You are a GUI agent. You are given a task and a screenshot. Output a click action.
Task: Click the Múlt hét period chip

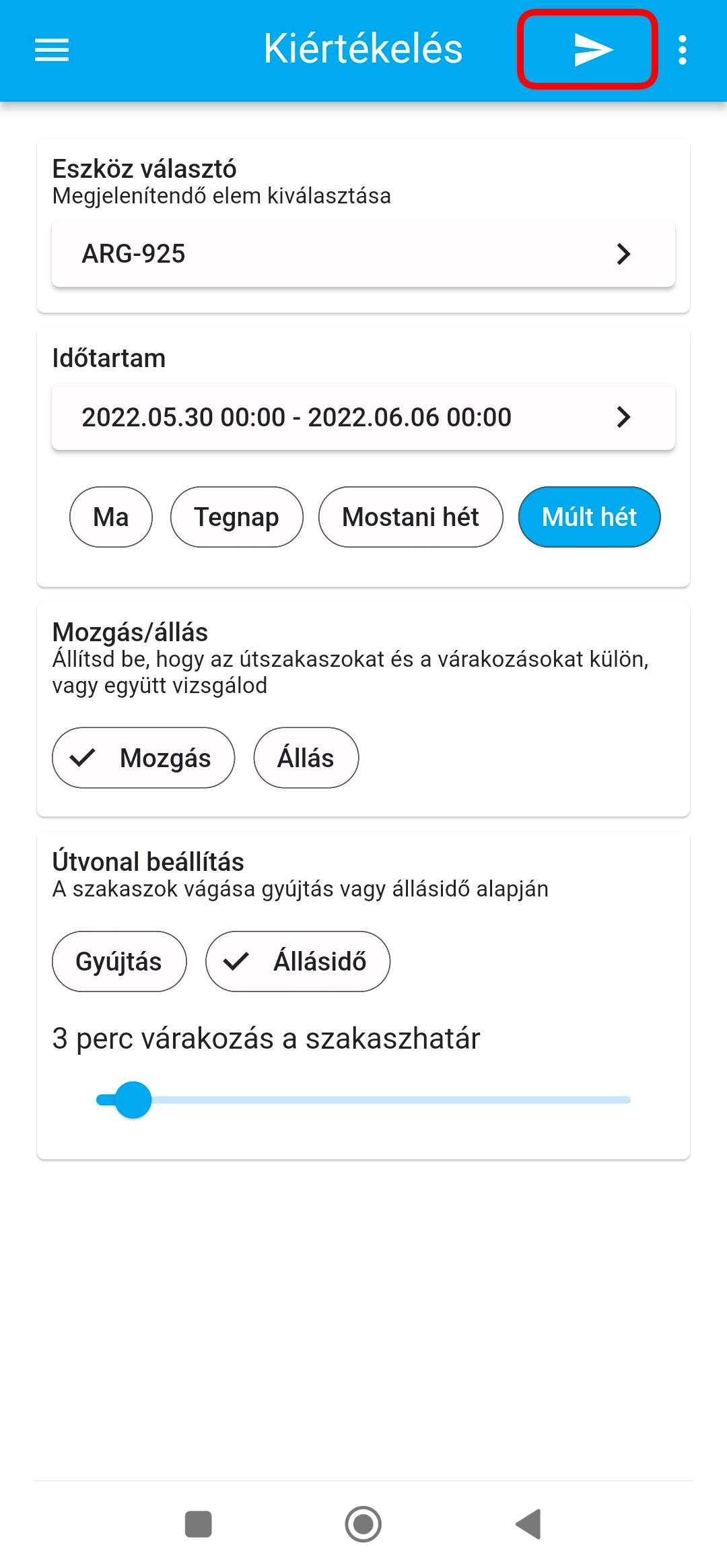pos(589,517)
